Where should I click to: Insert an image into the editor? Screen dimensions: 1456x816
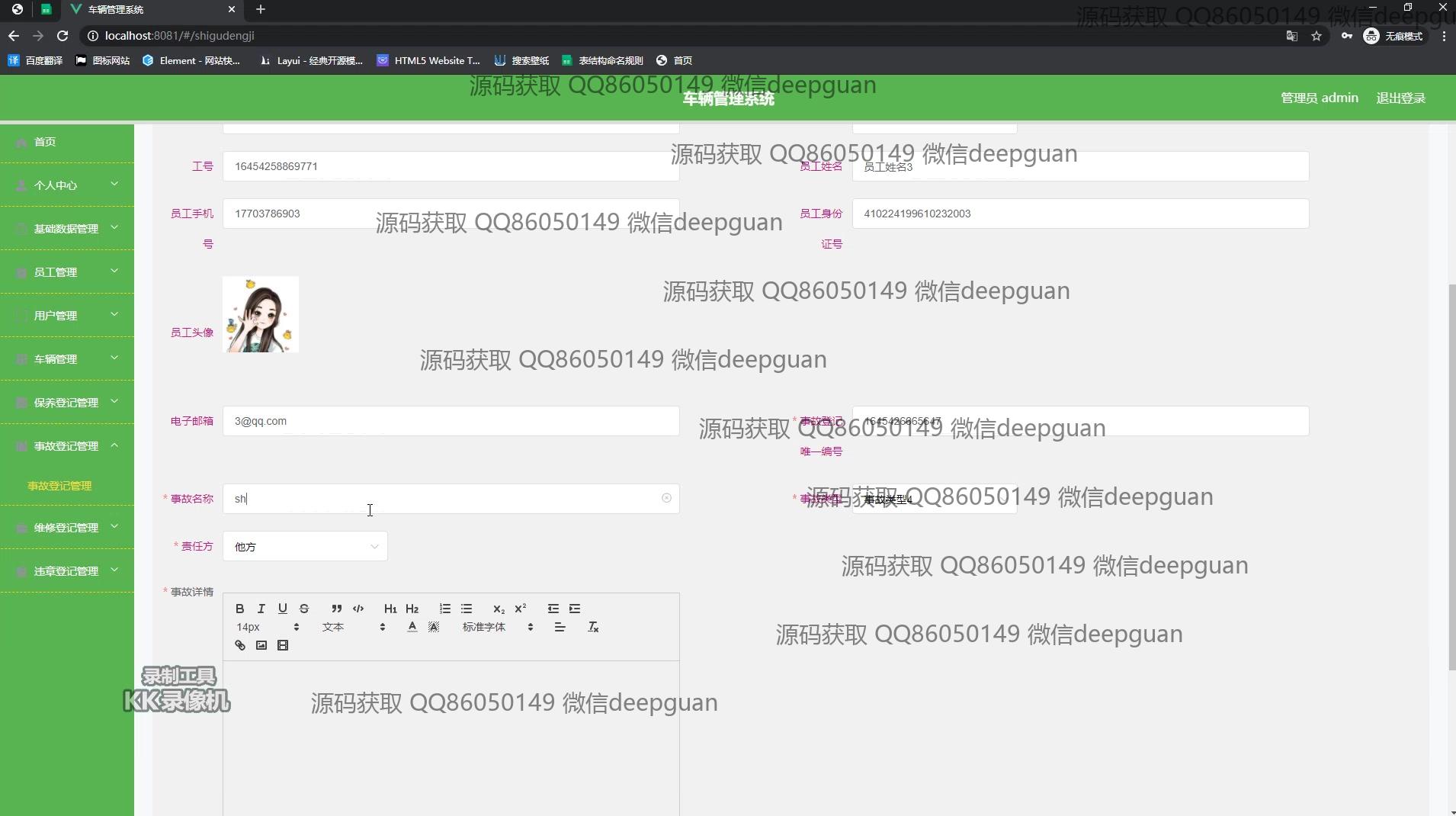click(261, 645)
